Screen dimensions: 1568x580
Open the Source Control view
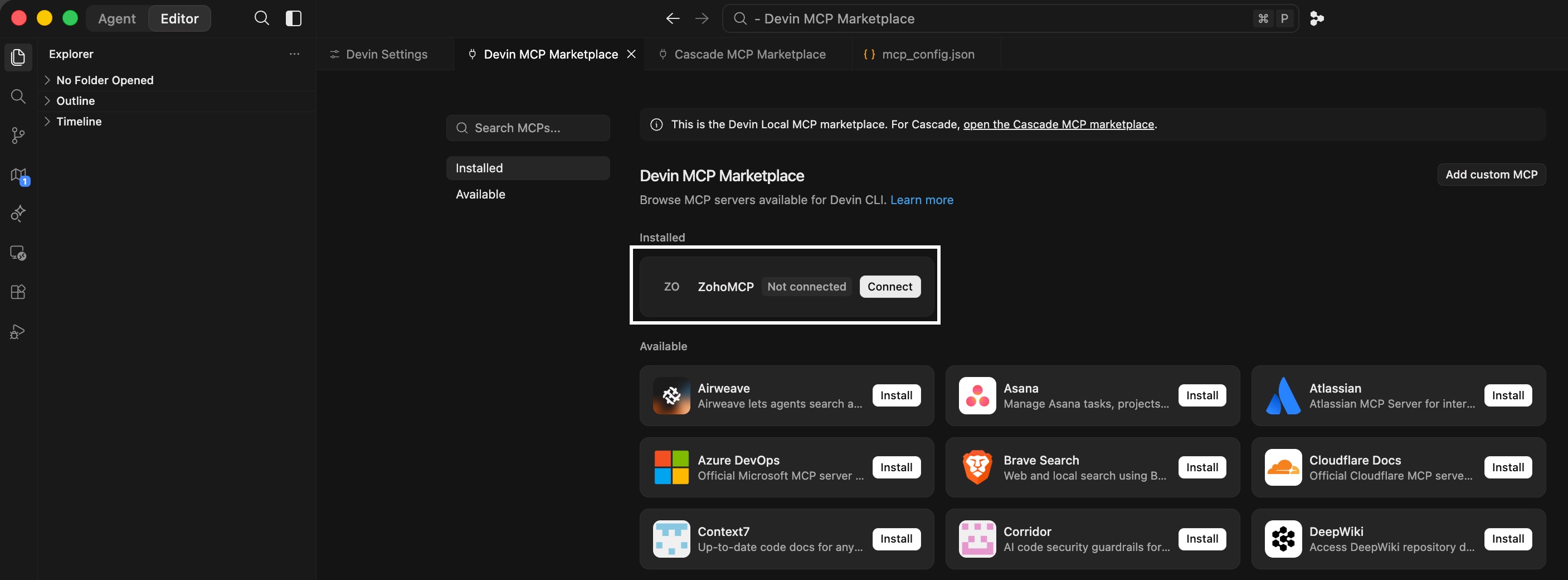(x=18, y=136)
